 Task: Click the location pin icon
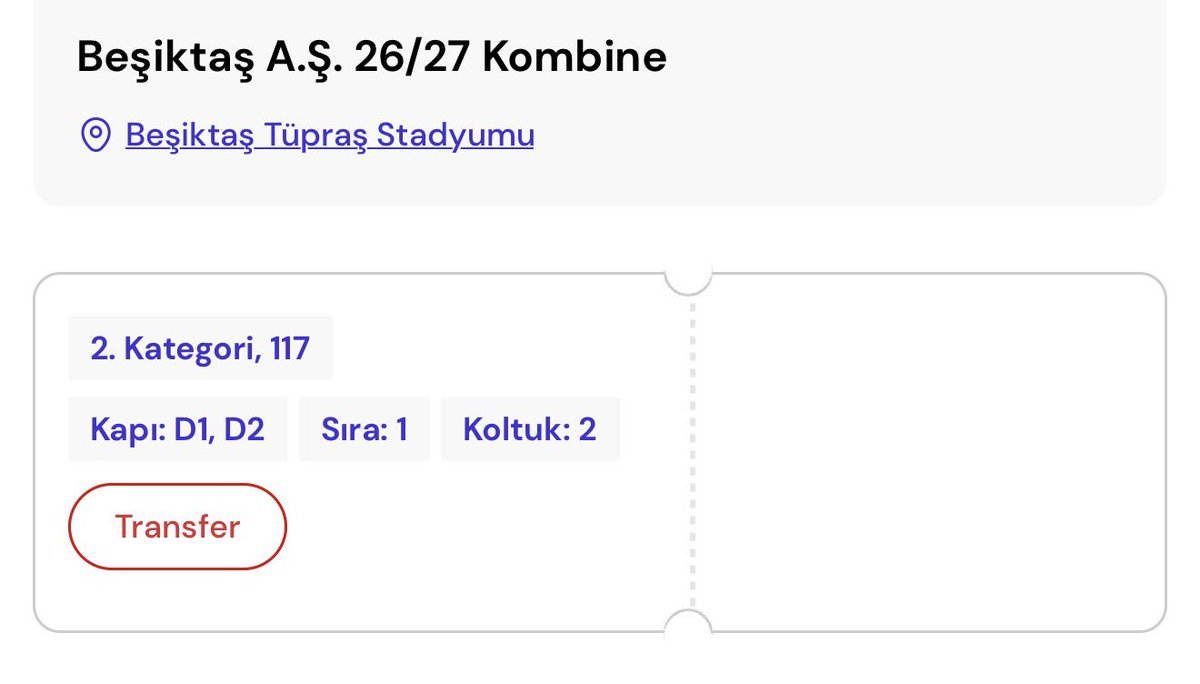tap(95, 135)
